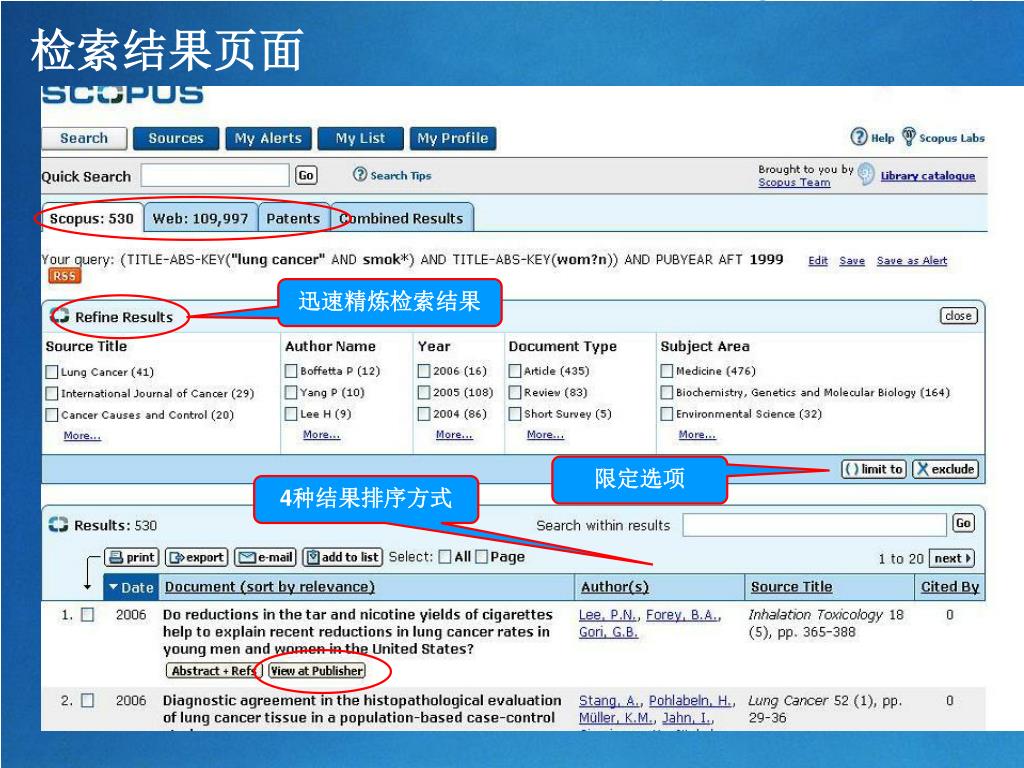Open Abstract + Refs for result 1

214,671
